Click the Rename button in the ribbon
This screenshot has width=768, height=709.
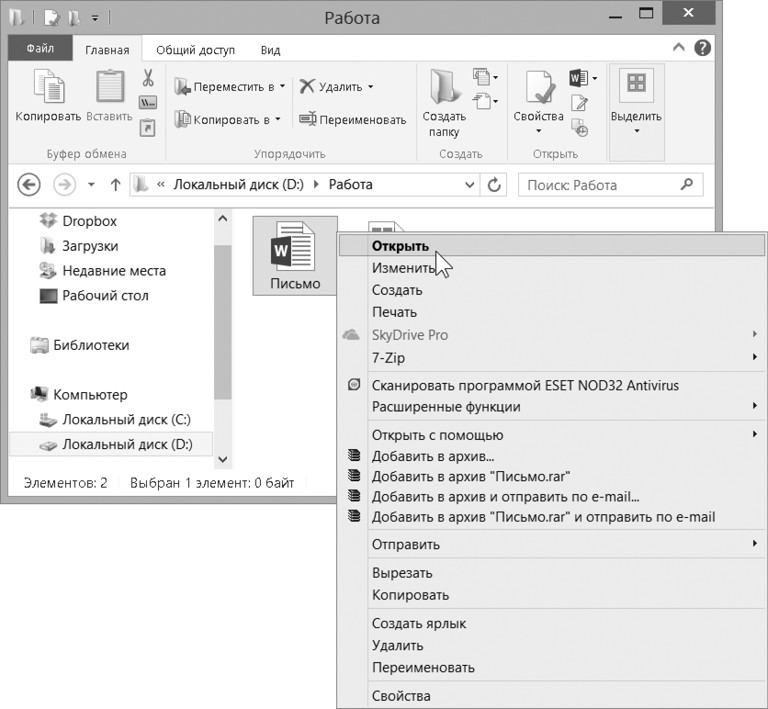pyautogui.click(x=352, y=119)
